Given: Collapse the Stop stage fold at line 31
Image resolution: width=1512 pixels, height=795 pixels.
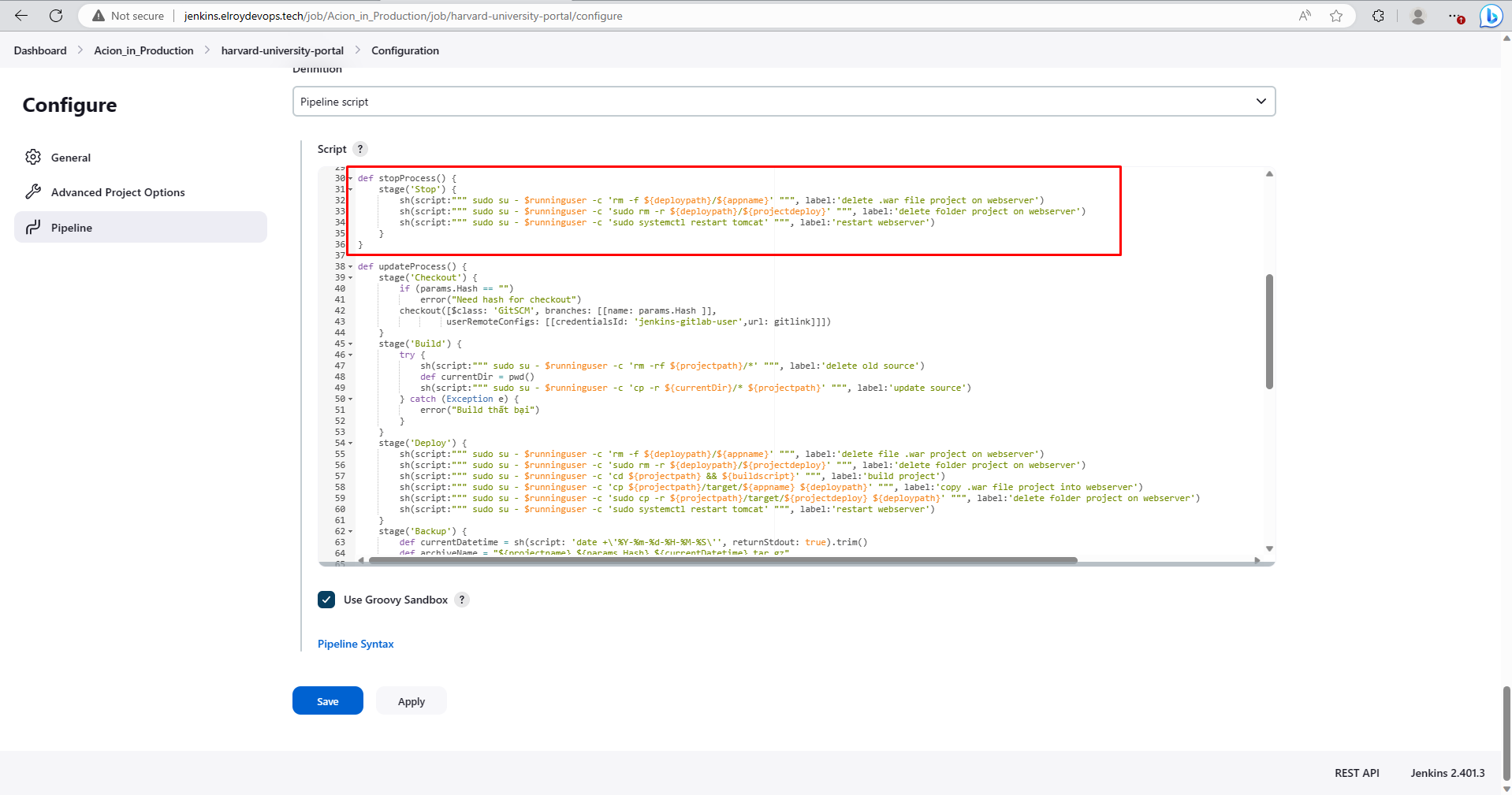Looking at the screenshot, I should [351, 190].
